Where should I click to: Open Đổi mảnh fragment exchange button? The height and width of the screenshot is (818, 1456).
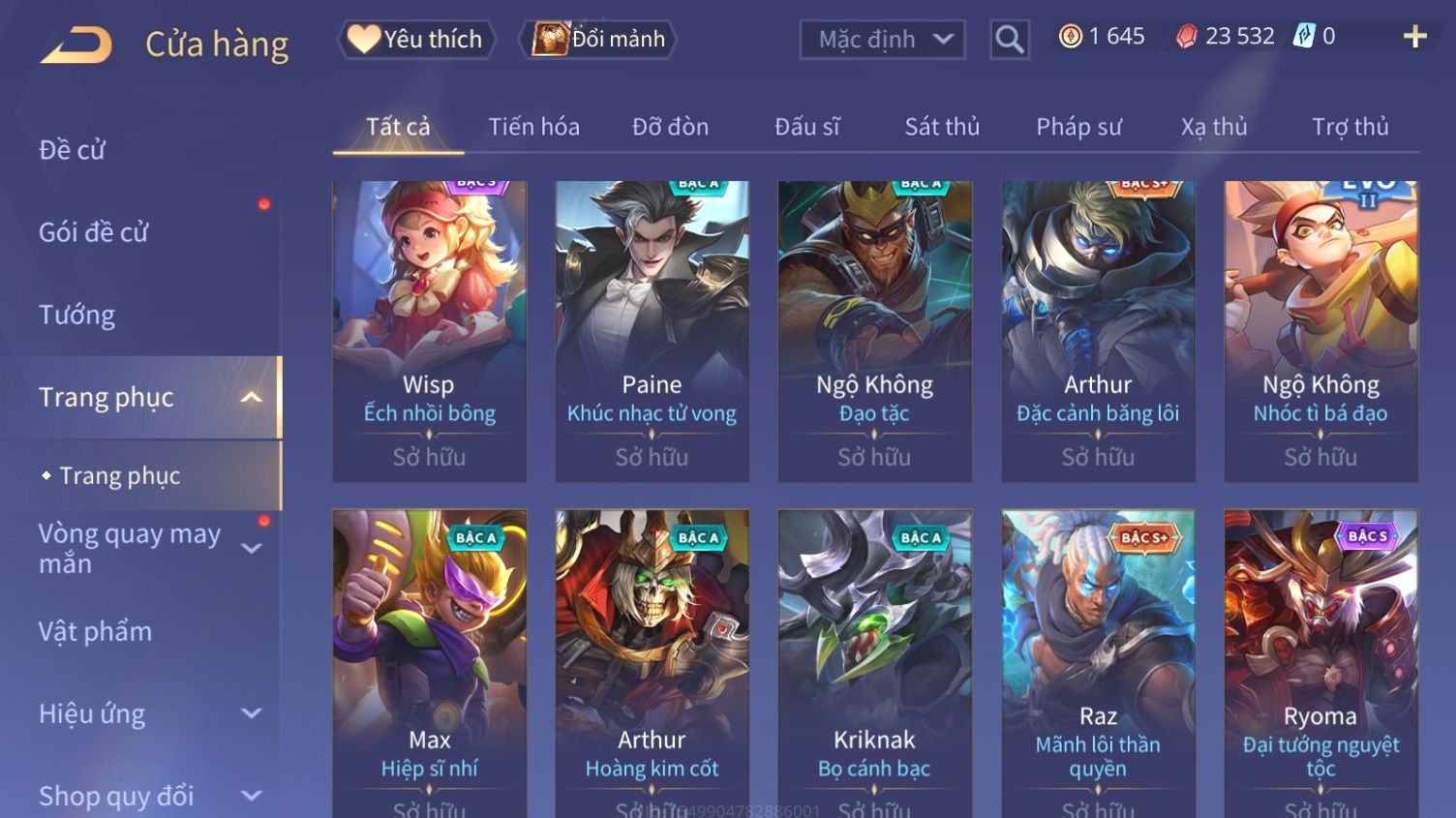click(x=597, y=40)
